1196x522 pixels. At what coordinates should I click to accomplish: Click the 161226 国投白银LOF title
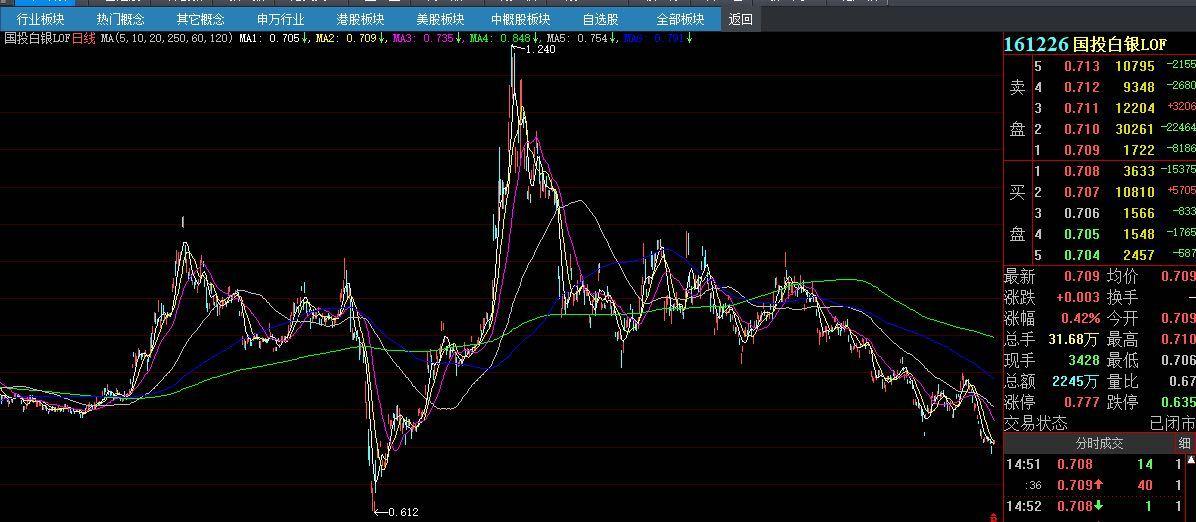pyautogui.click(x=1085, y=44)
